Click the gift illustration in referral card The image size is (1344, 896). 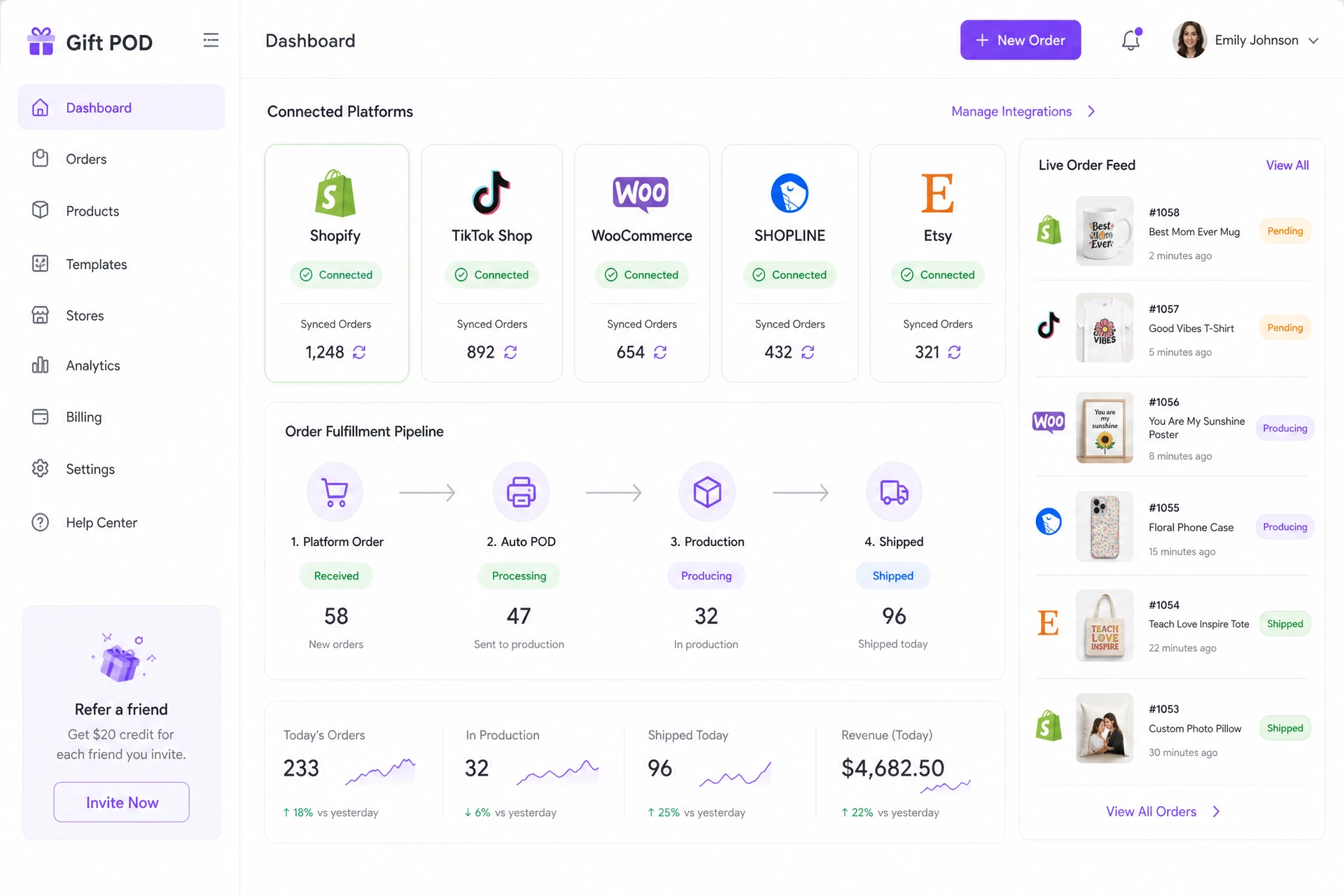pos(121,658)
